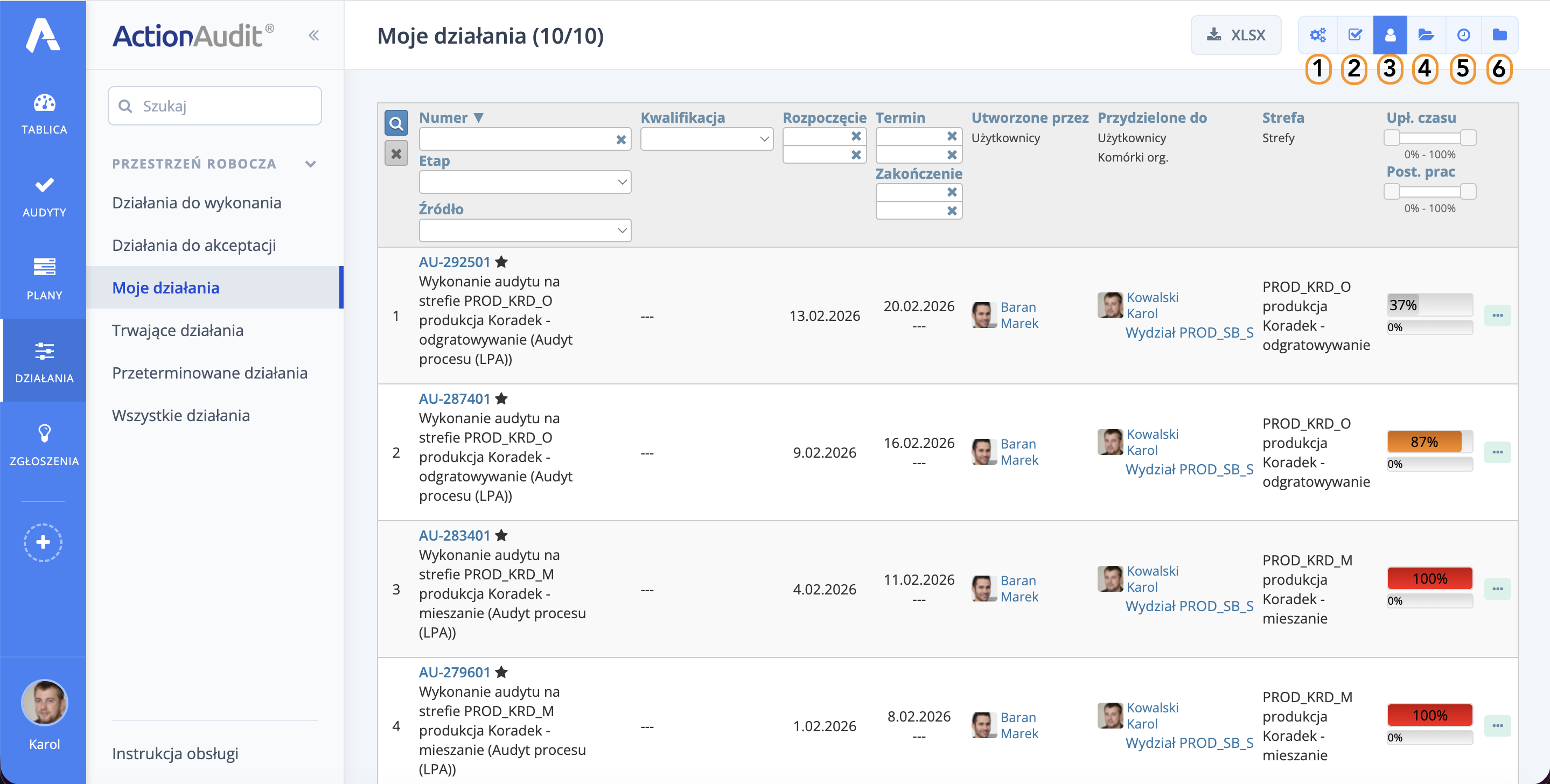The height and width of the screenshot is (784, 1550).
Task: Click the open-folder icon in top toolbar
Action: (x=1426, y=36)
